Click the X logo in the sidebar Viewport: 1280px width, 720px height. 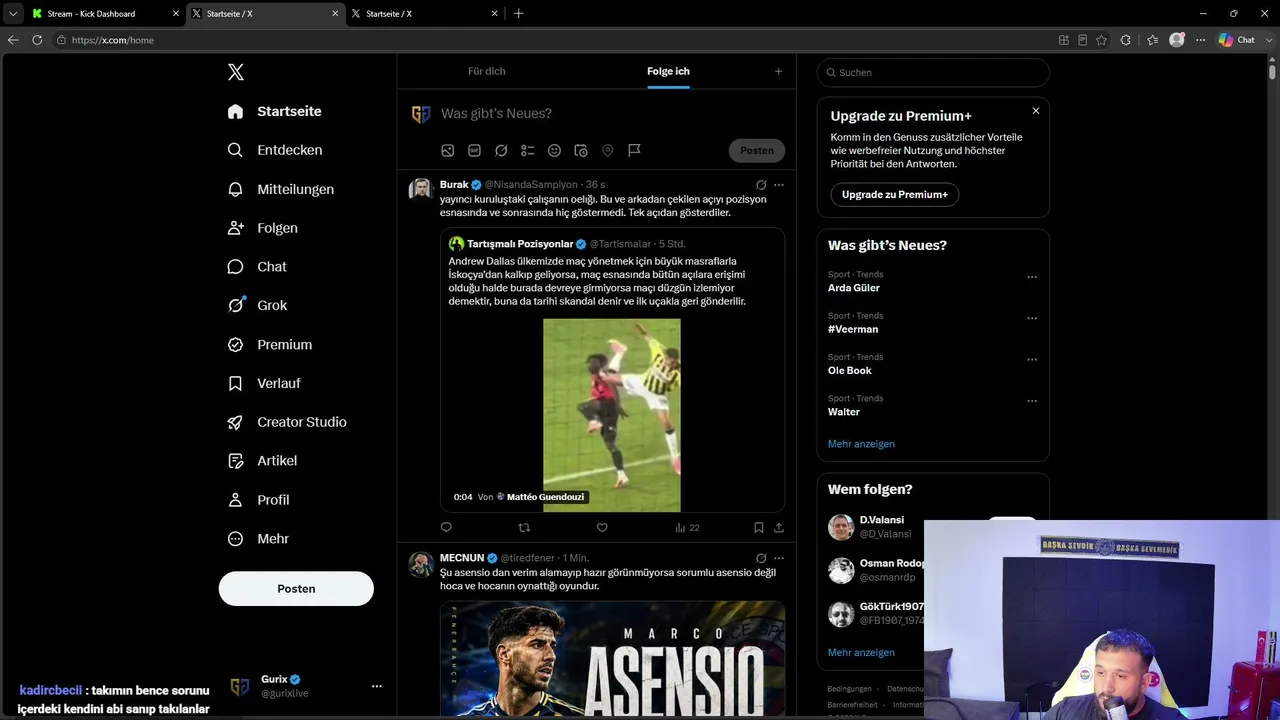[236, 72]
